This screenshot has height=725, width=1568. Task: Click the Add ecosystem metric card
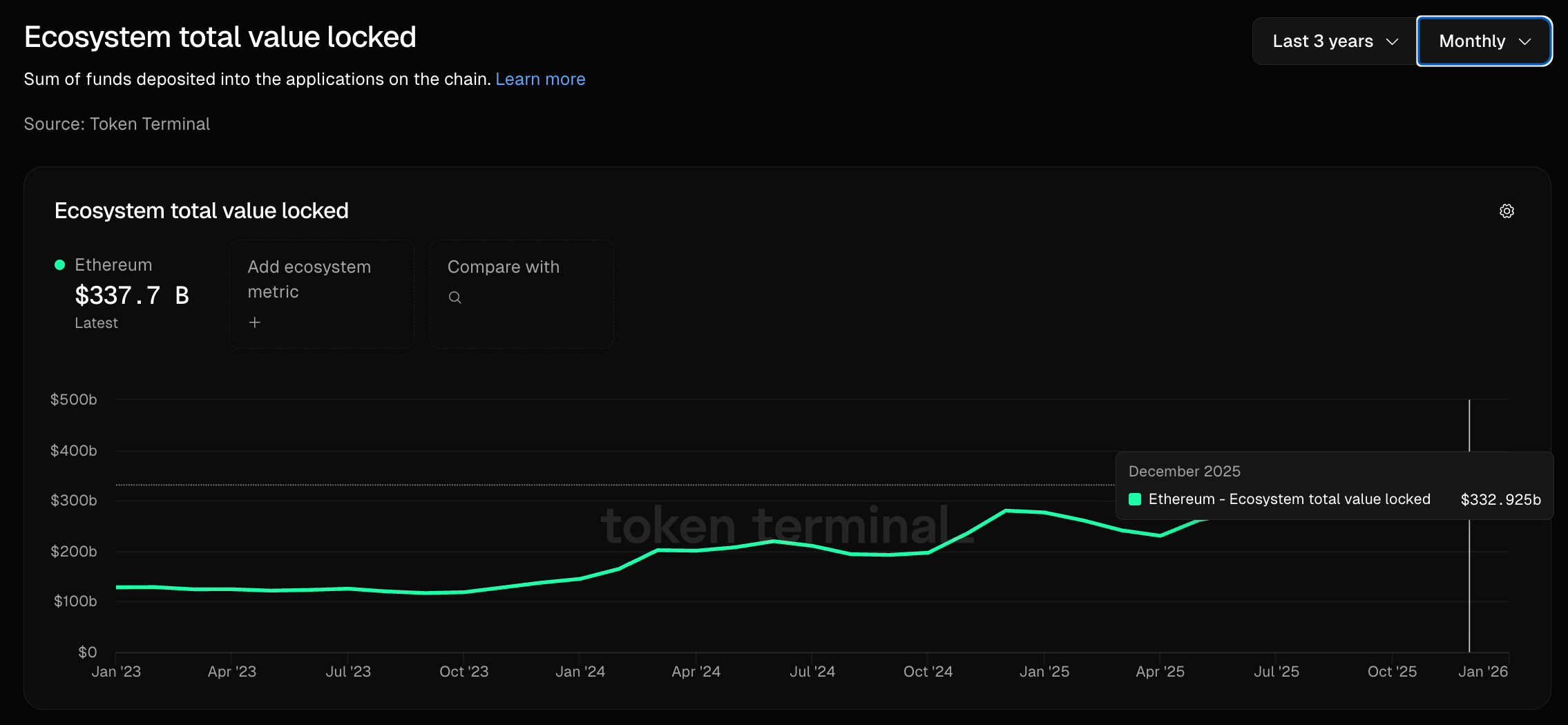(x=322, y=294)
